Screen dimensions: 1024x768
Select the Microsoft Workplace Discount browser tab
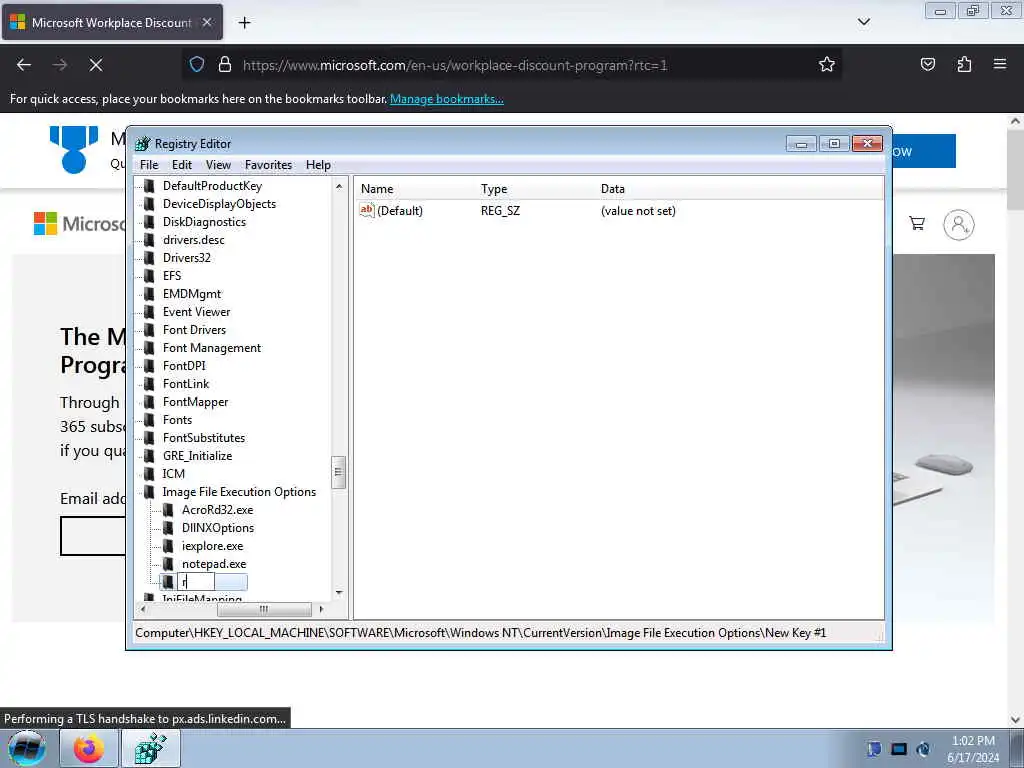[x=112, y=22]
